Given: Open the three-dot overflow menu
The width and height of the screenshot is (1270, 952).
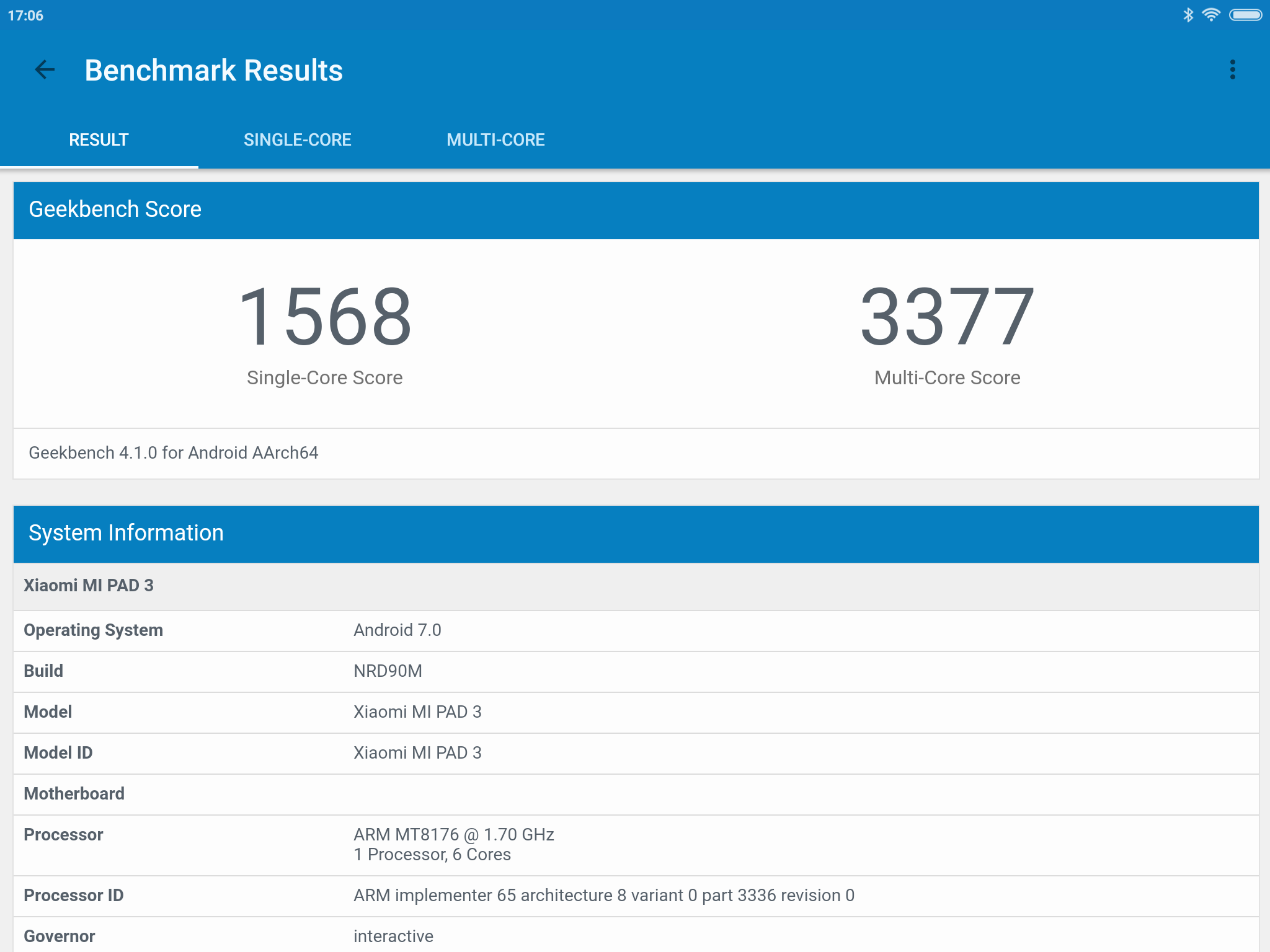Looking at the screenshot, I should pos(1232,70).
